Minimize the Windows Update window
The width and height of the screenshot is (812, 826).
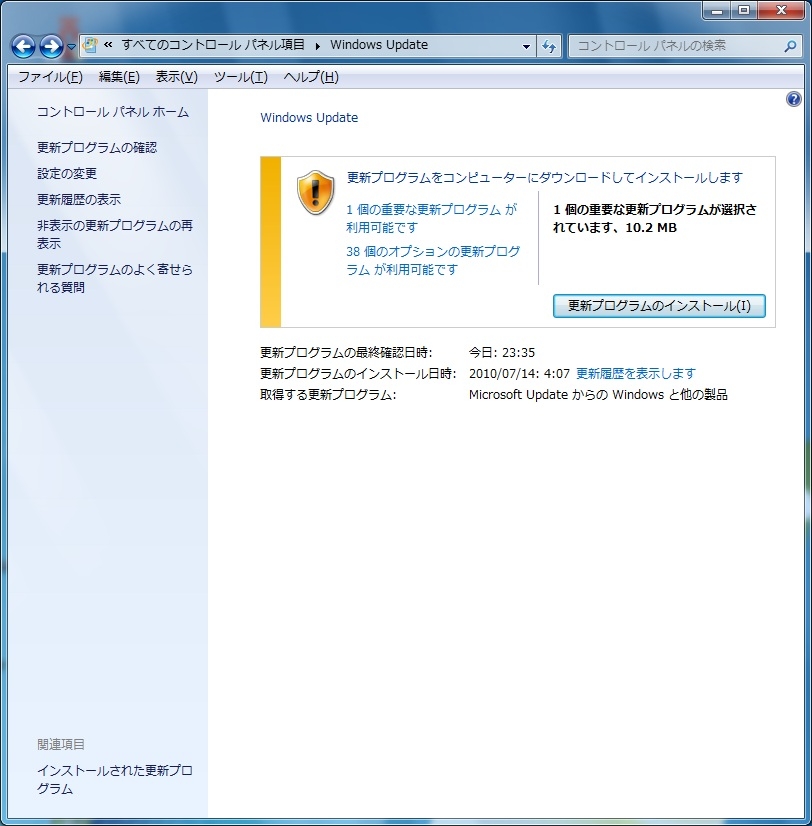717,11
